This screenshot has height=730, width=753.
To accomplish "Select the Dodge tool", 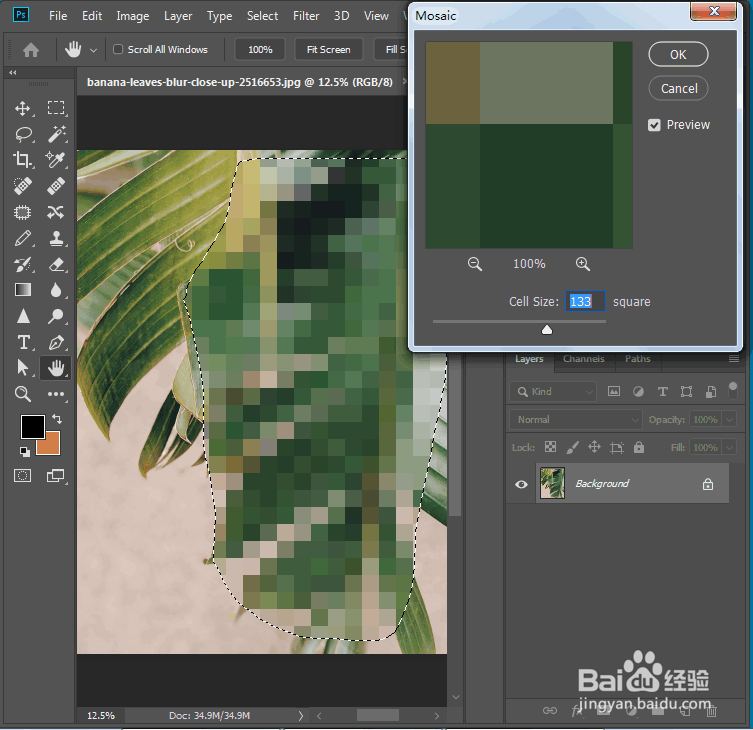I will (x=56, y=316).
